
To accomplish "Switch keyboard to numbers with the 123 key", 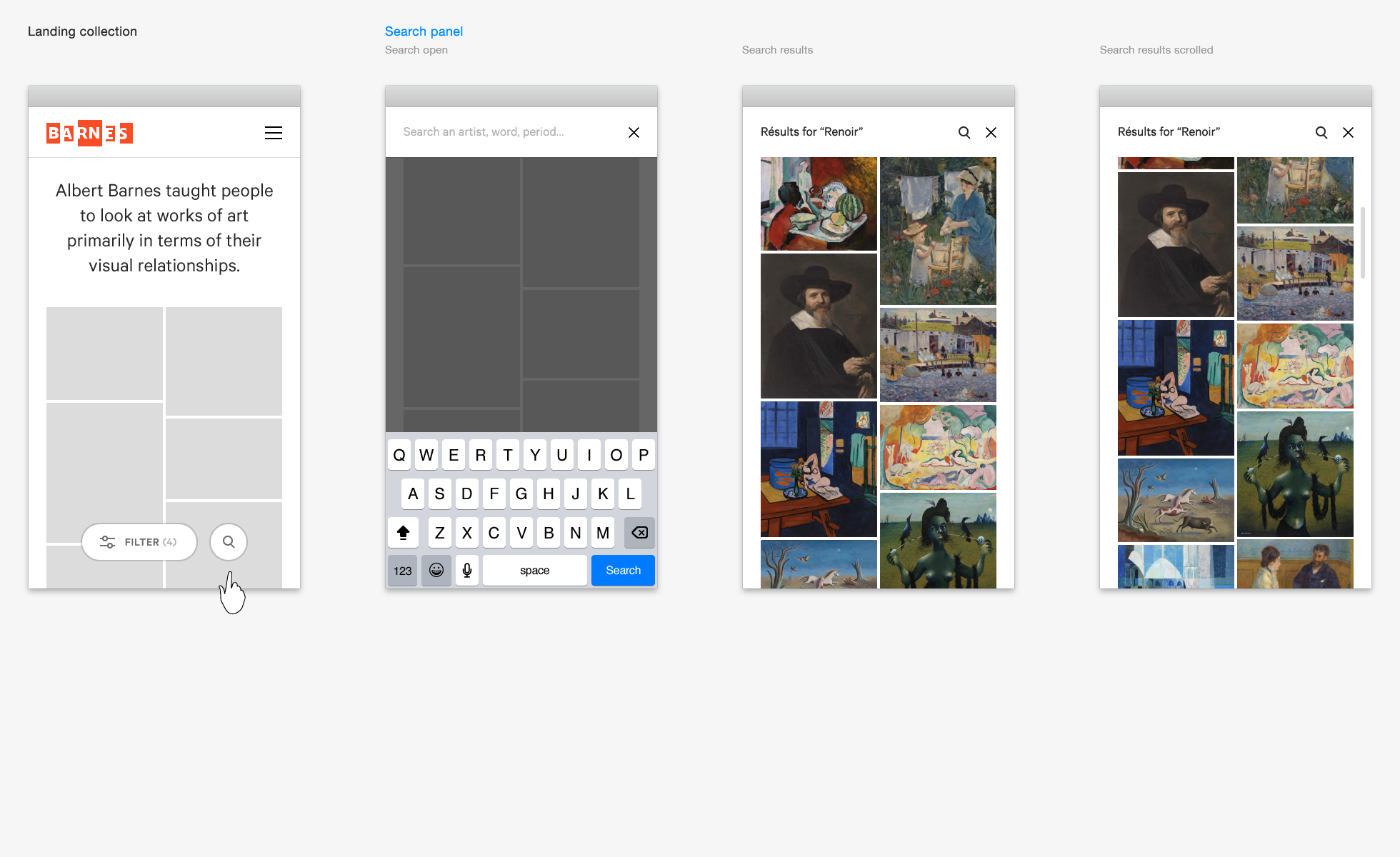I will click(x=402, y=570).
